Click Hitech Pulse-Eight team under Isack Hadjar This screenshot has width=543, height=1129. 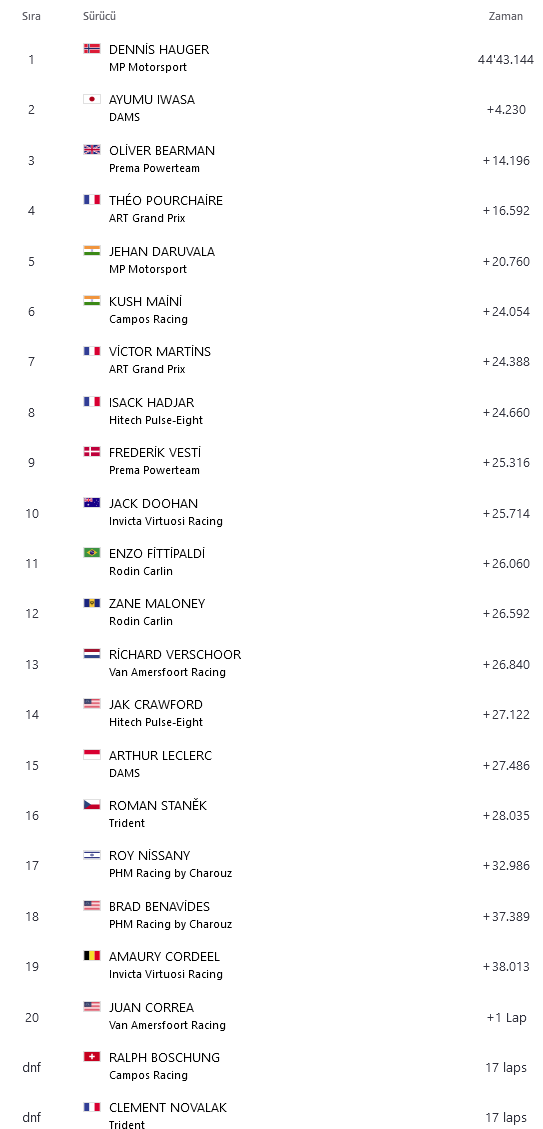(156, 420)
